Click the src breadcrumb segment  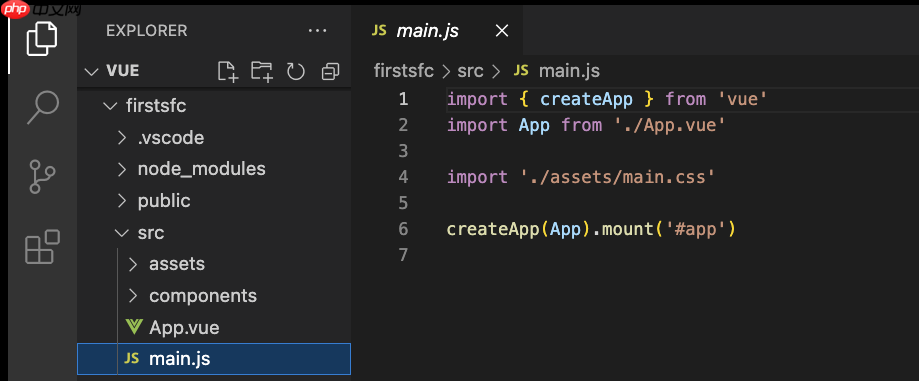point(471,71)
